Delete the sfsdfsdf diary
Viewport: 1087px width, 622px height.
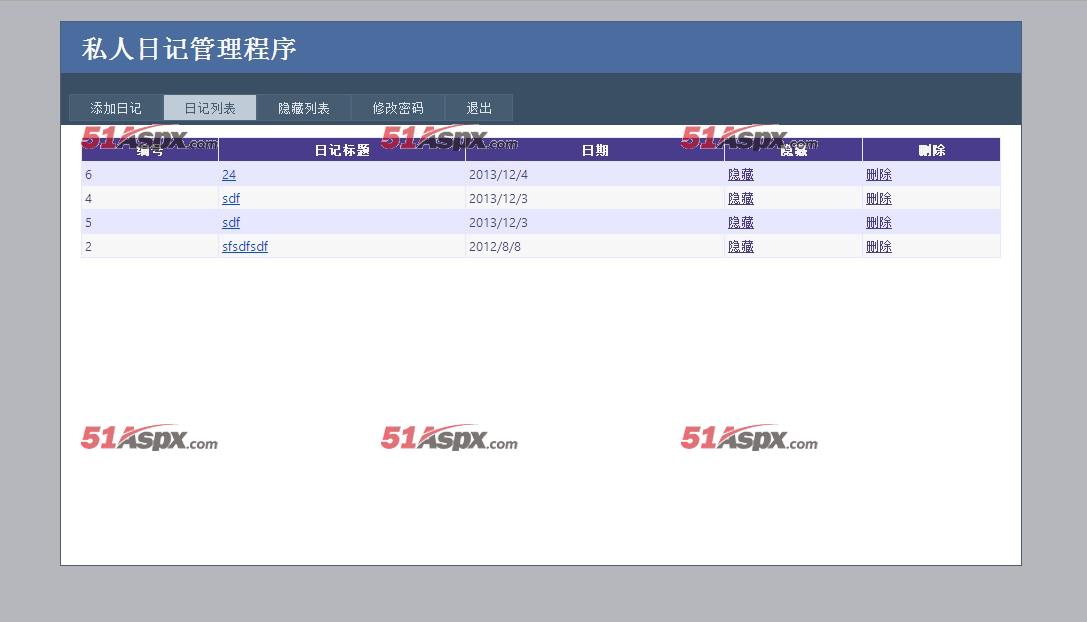878,247
